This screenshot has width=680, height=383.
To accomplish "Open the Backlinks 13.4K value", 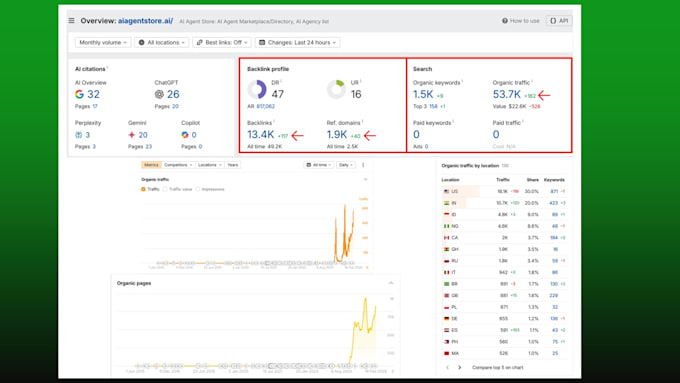I will pos(261,135).
